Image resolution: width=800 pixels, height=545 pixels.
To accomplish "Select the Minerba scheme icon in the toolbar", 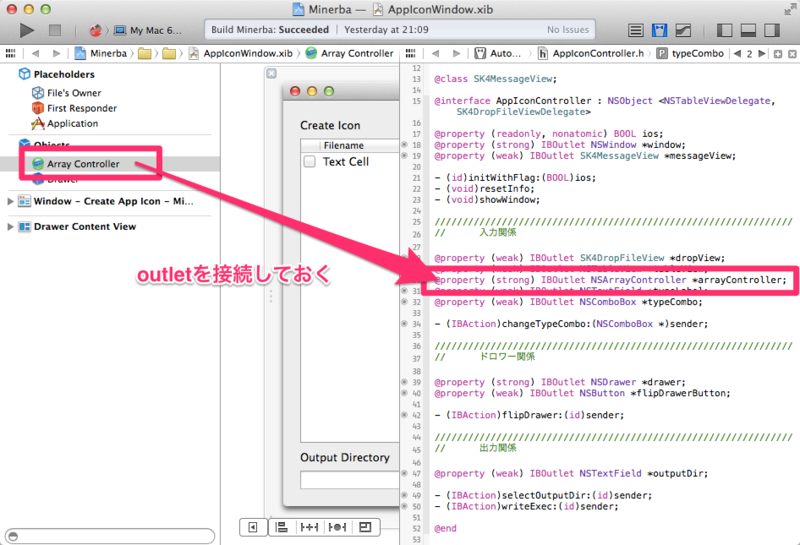I will [x=95, y=31].
